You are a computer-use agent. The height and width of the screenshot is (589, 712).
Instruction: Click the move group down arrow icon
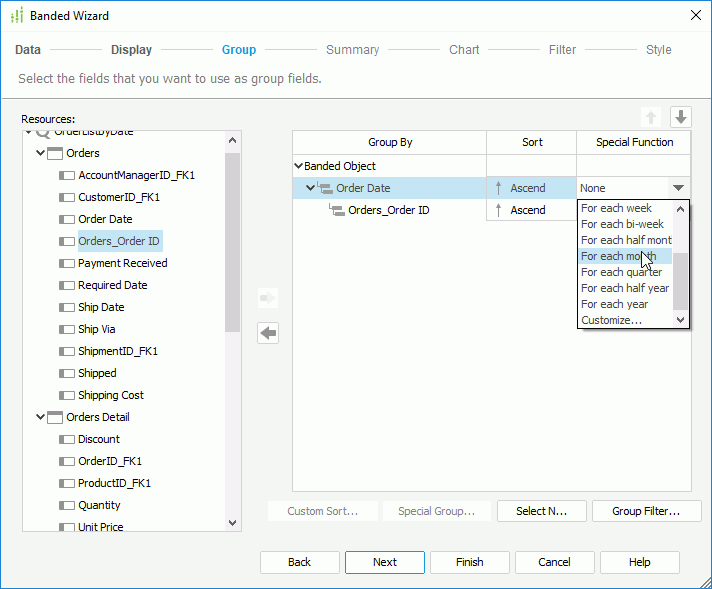[681, 117]
